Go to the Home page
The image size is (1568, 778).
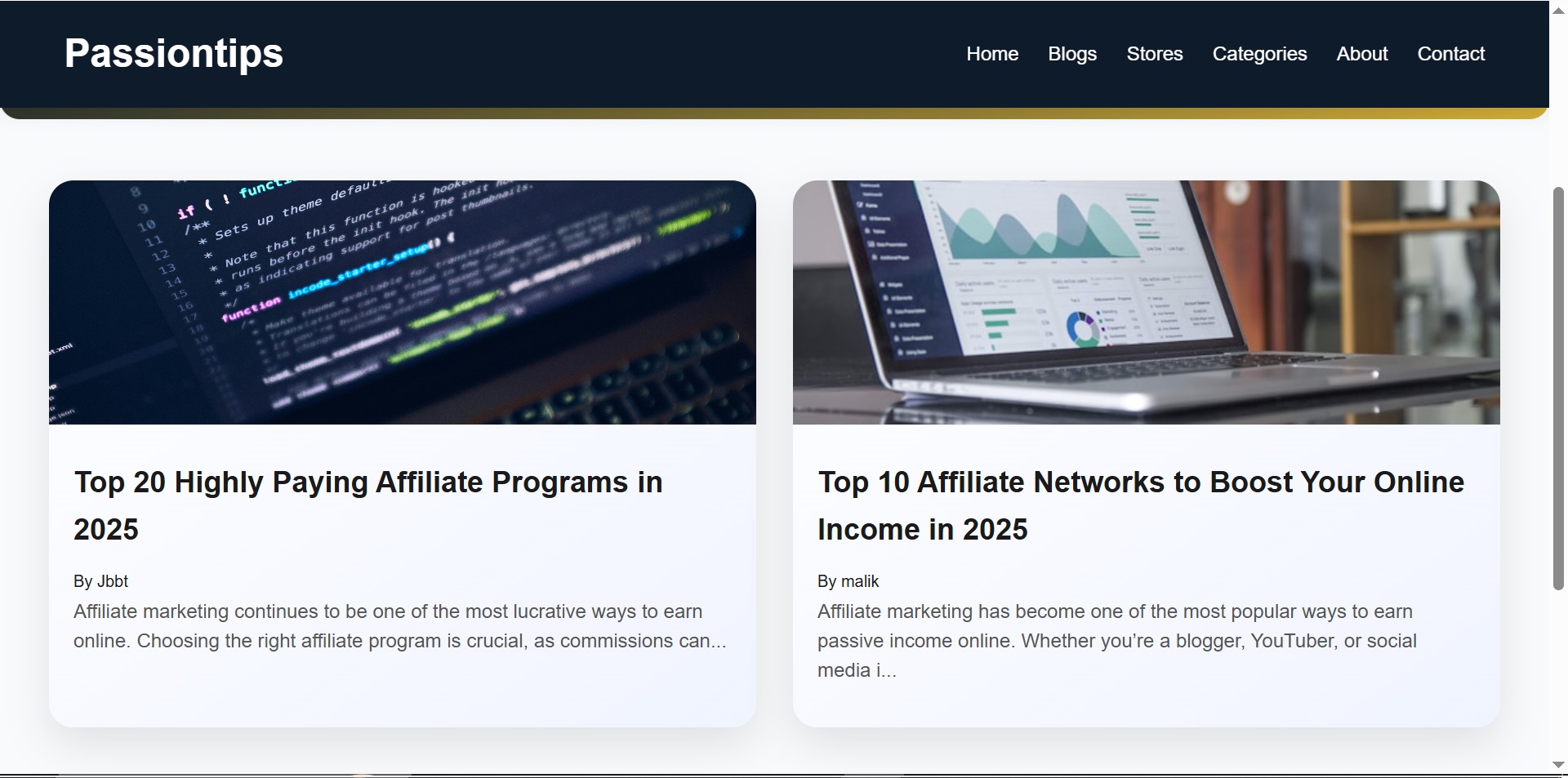click(x=992, y=54)
